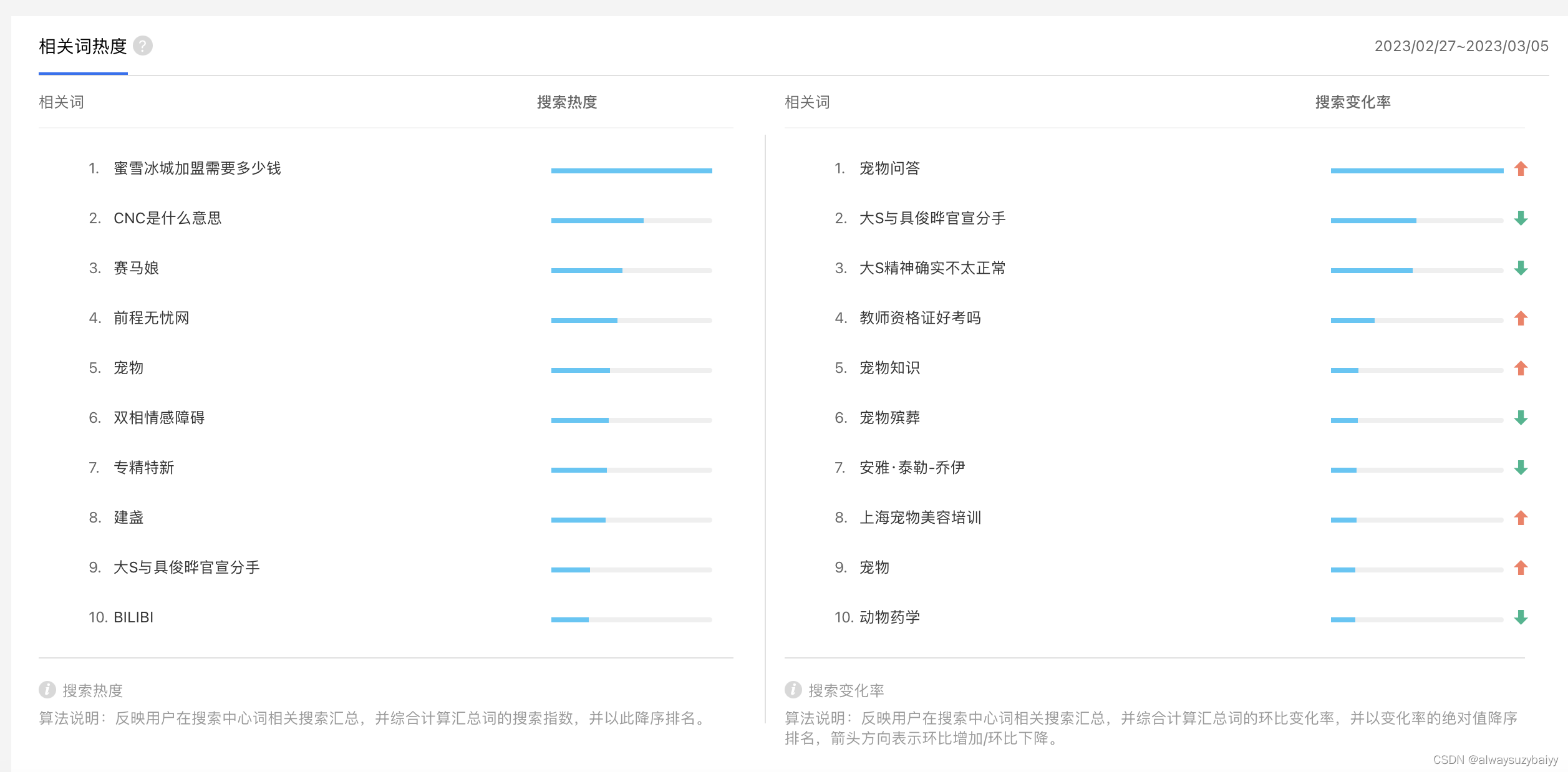Image resolution: width=1568 pixels, height=772 pixels.
Task: Click info icon next to 搜索热度 footnote
Action: (x=47, y=690)
